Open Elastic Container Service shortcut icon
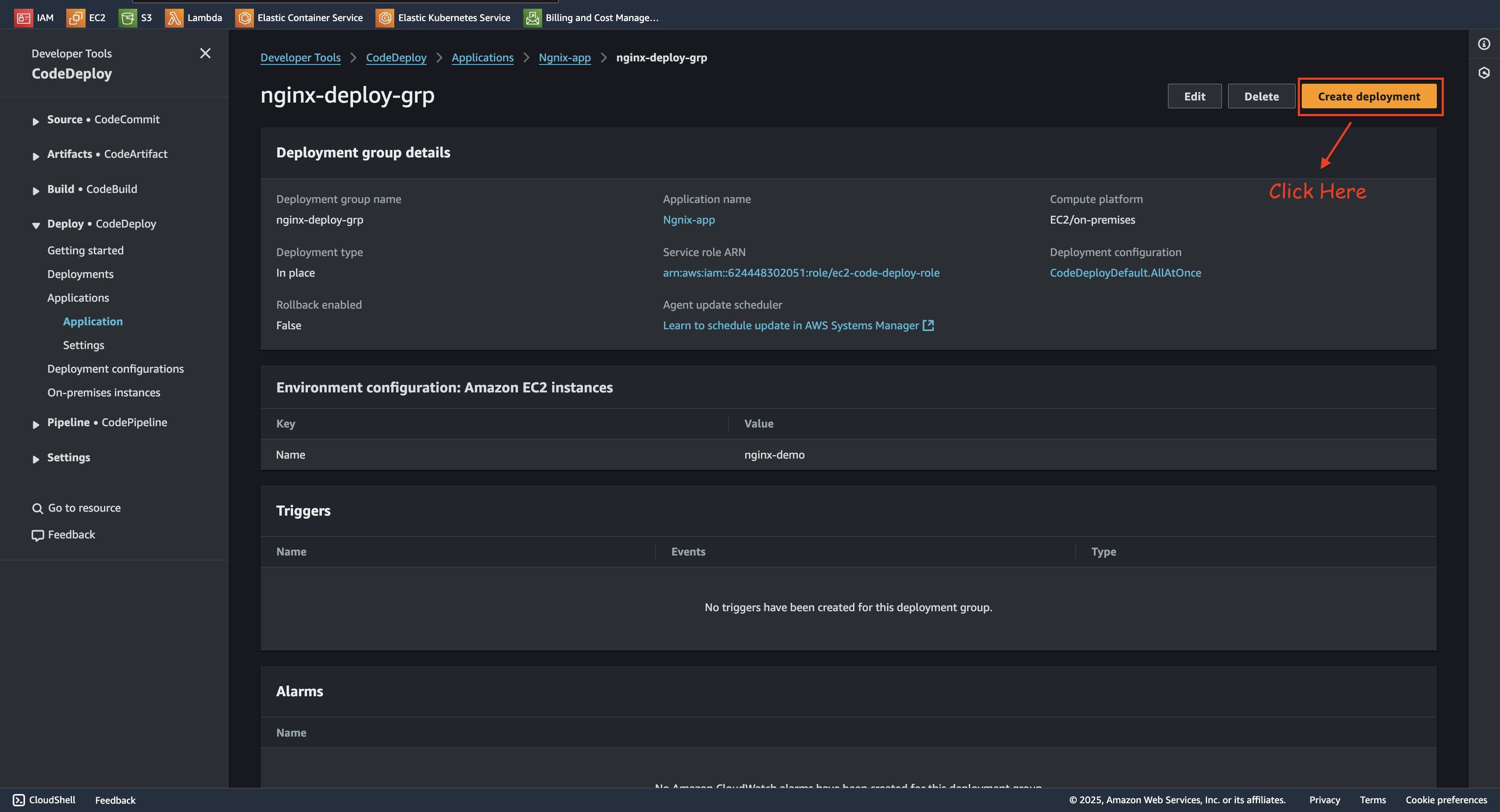The width and height of the screenshot is (1500, 812). pyautogui.click(x=245, y=18)
